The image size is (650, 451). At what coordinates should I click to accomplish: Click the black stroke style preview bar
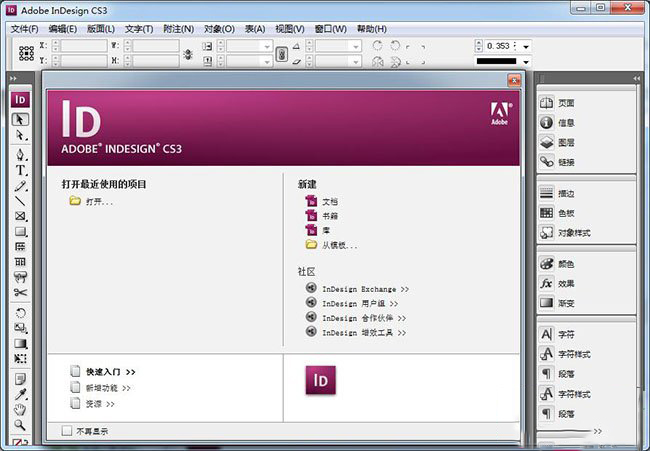[x=496, y=61]
